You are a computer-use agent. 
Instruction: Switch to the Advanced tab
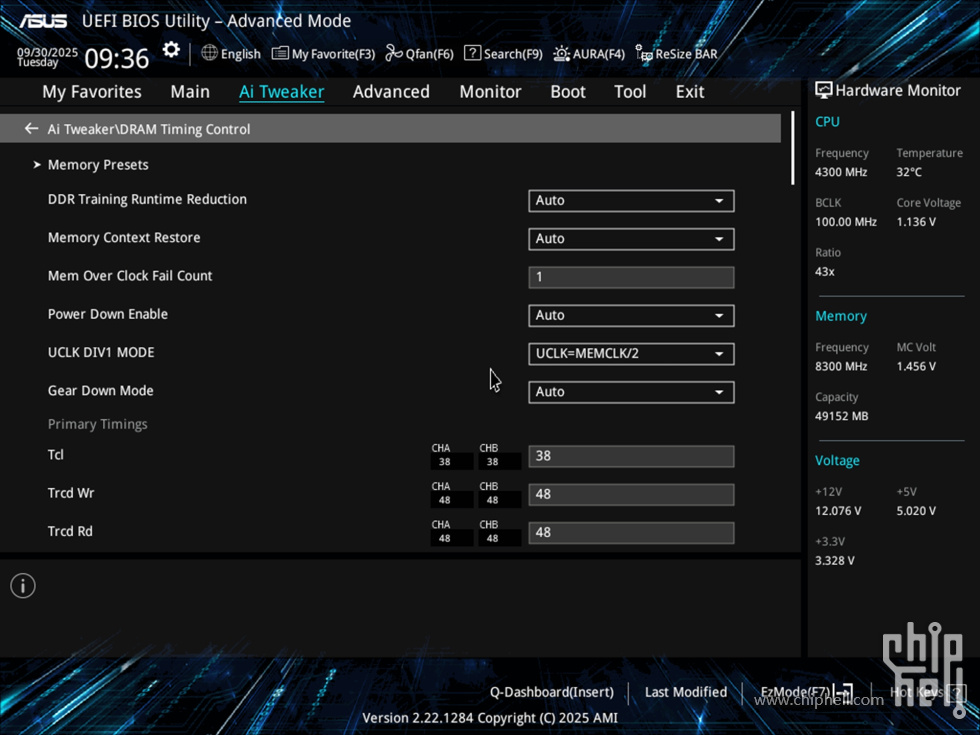(391, 92)
